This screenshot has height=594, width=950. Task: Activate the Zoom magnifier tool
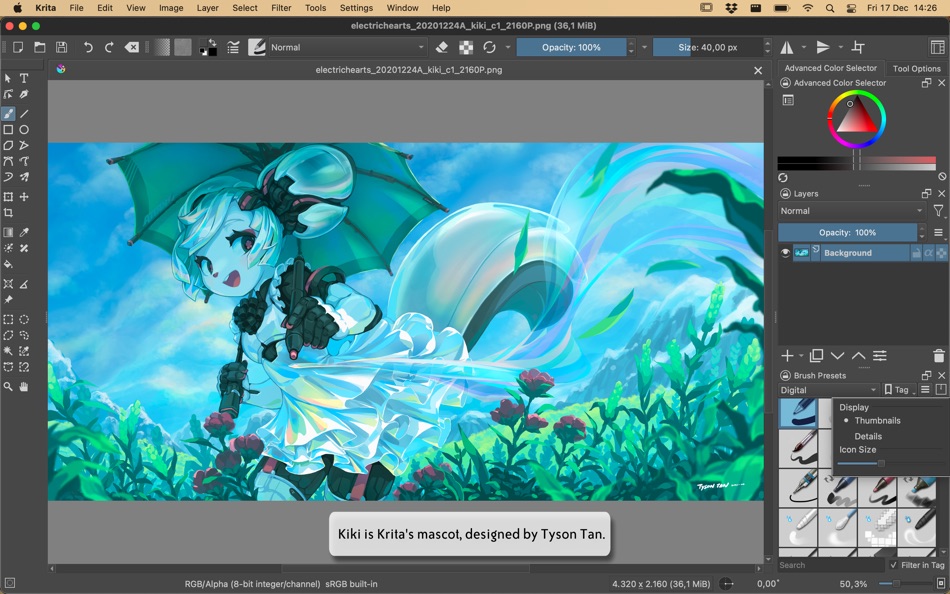(8, 387)
